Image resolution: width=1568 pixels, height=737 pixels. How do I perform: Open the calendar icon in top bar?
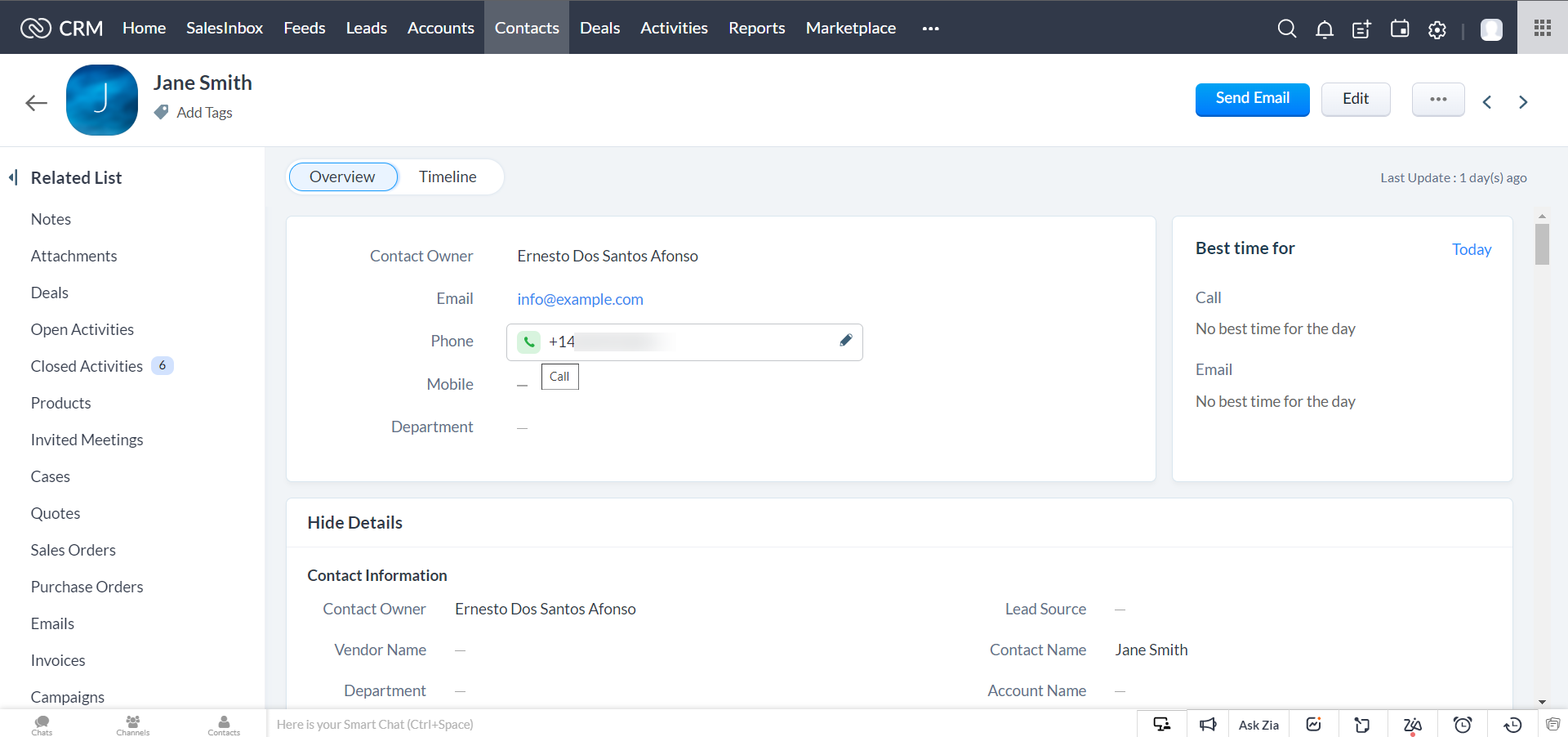tap(1399, 29)
